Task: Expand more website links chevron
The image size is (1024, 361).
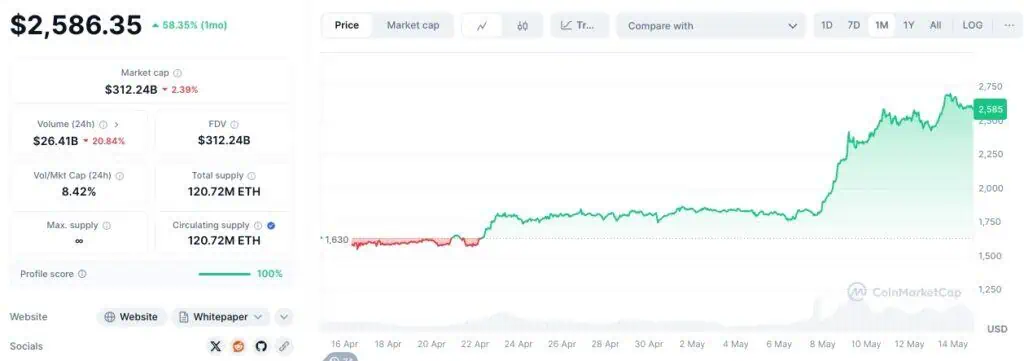Action: pyautogui.click(x=283, y=317)
